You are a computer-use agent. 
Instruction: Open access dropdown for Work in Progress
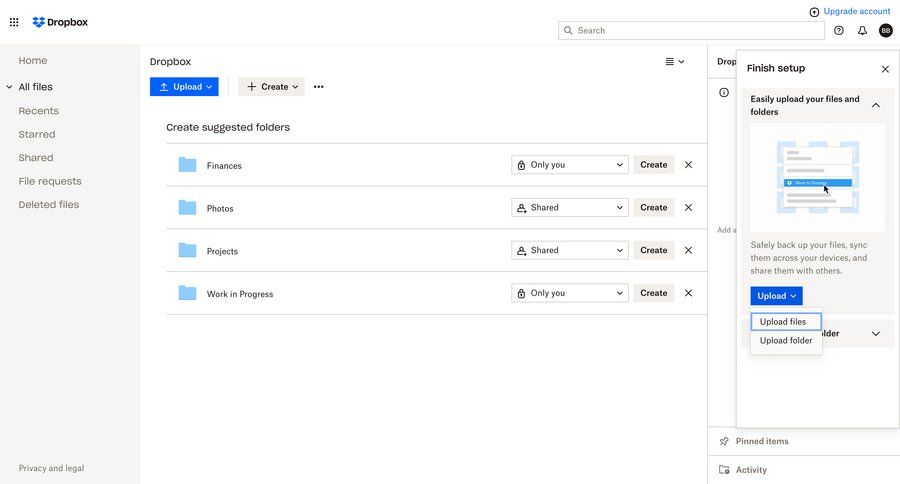pos(570,293)
